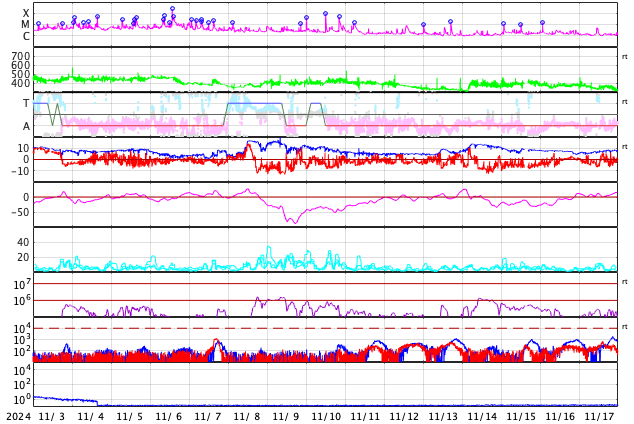634x424 pixels.
Task: Select the 11/17 date label
Action: 598,416
